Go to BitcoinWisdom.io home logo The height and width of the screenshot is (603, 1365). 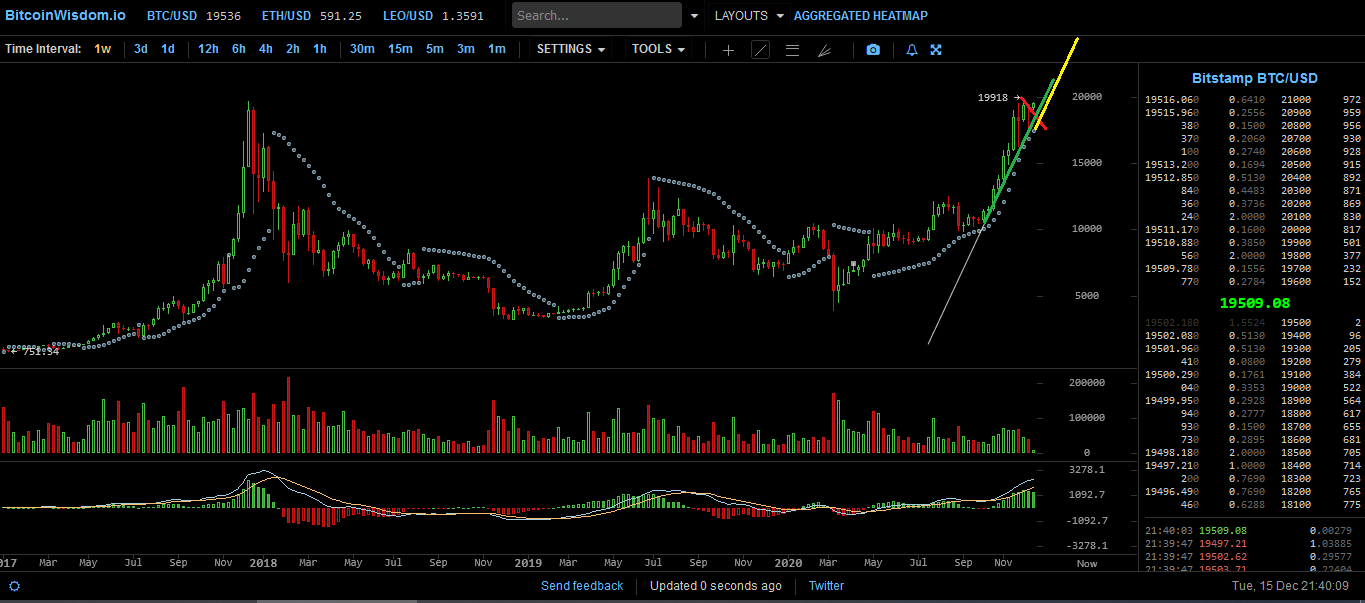pyautogui.click(x=66, y=16)
